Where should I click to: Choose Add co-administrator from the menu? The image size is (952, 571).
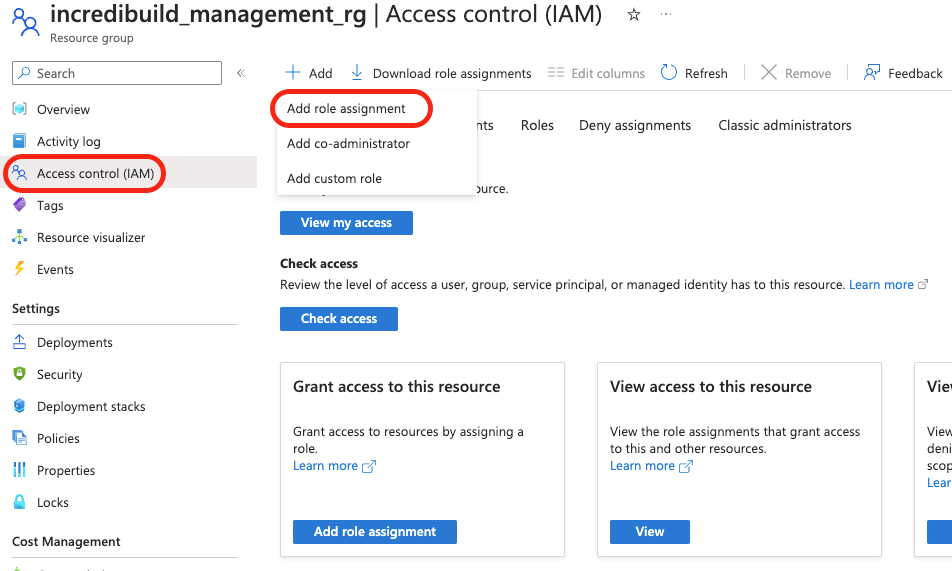point(348,143)
